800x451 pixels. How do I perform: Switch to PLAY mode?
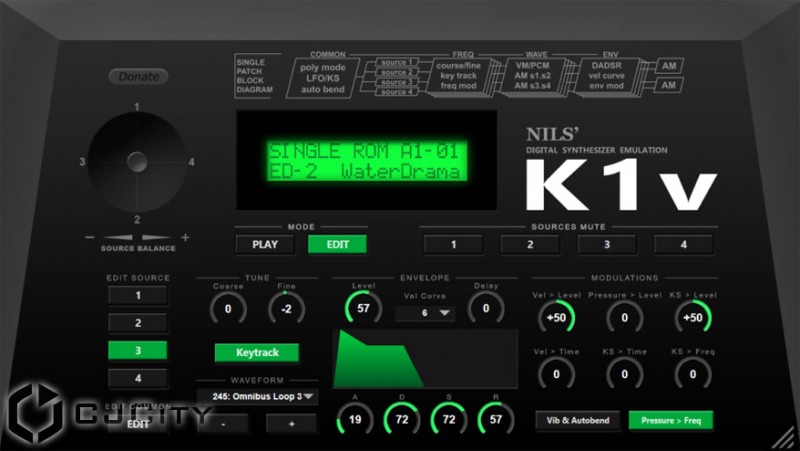(x=265, y=244)
